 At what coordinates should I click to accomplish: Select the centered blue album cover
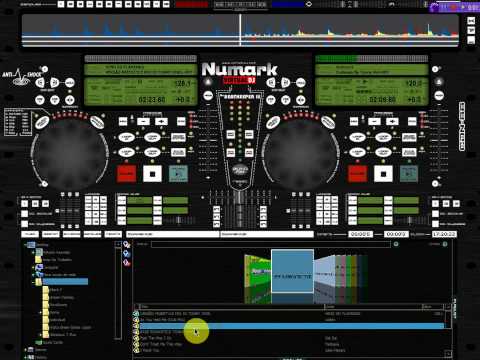coord(292,271)
